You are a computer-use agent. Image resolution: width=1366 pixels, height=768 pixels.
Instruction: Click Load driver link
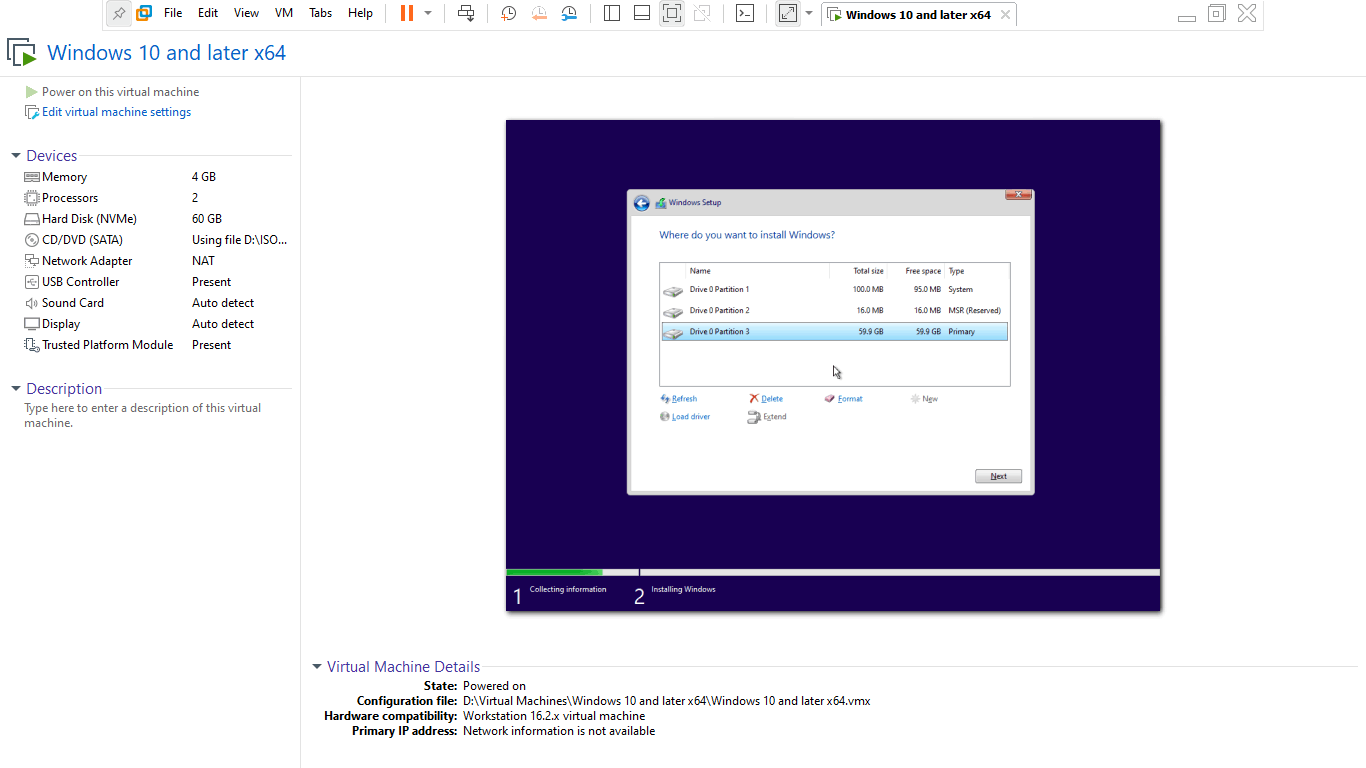coord(685,417)
